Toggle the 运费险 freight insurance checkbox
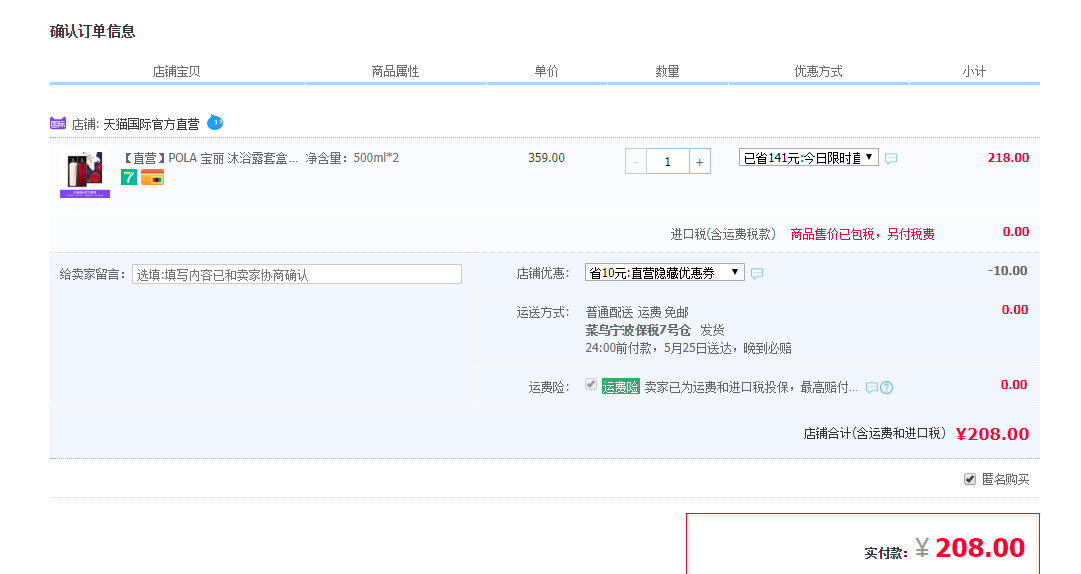Image resolution: width=1081 pixels, height=574 pixels. point(591,384)
